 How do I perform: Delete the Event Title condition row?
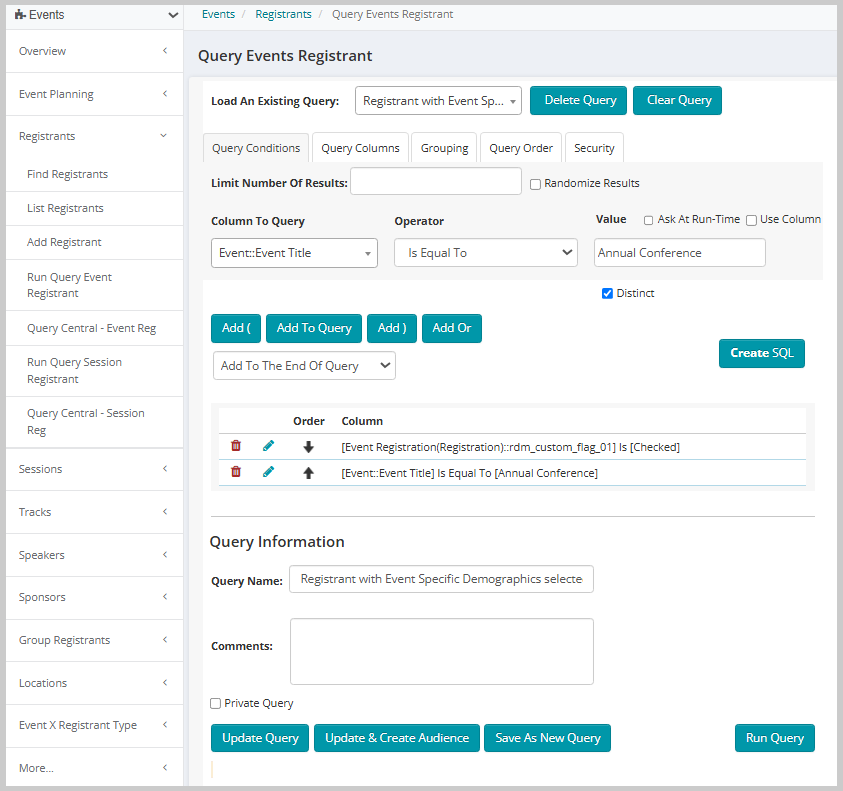[x=235, y=472]
